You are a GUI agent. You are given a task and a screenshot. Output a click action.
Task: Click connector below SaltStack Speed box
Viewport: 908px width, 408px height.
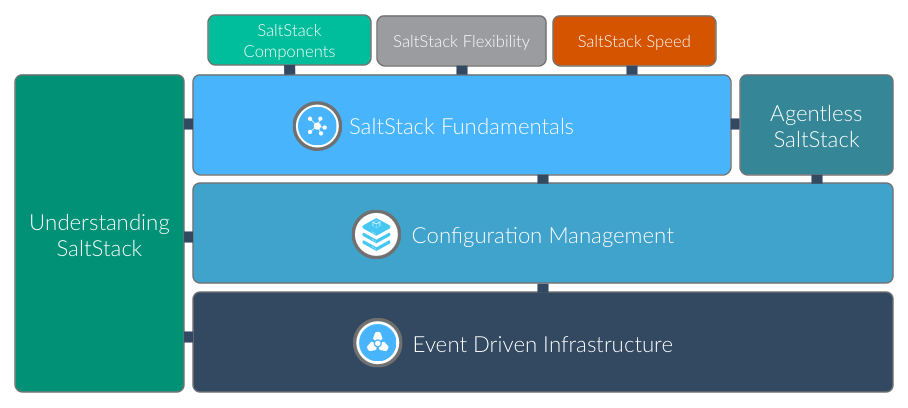coord(632,70)
